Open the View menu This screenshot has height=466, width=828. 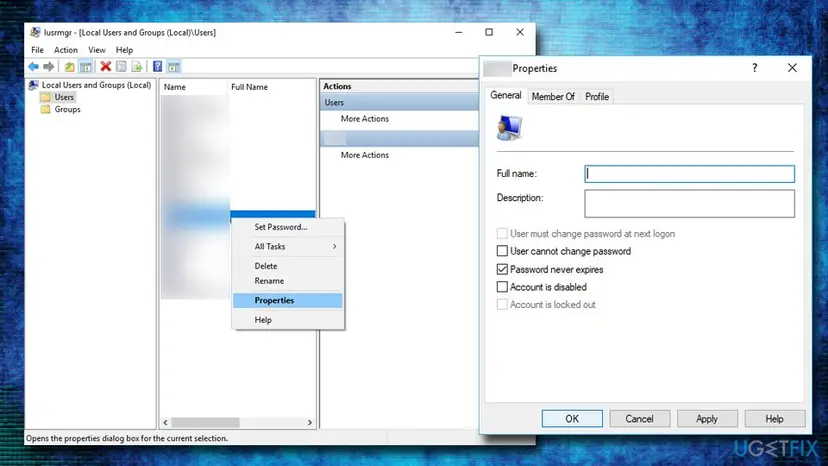tap(97, 50)
